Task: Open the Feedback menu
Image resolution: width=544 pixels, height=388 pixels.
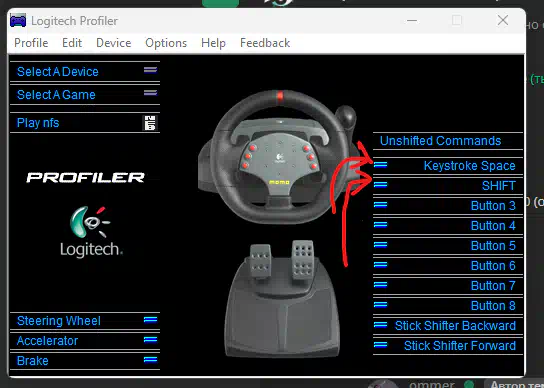Action: [x=265, y=43]
